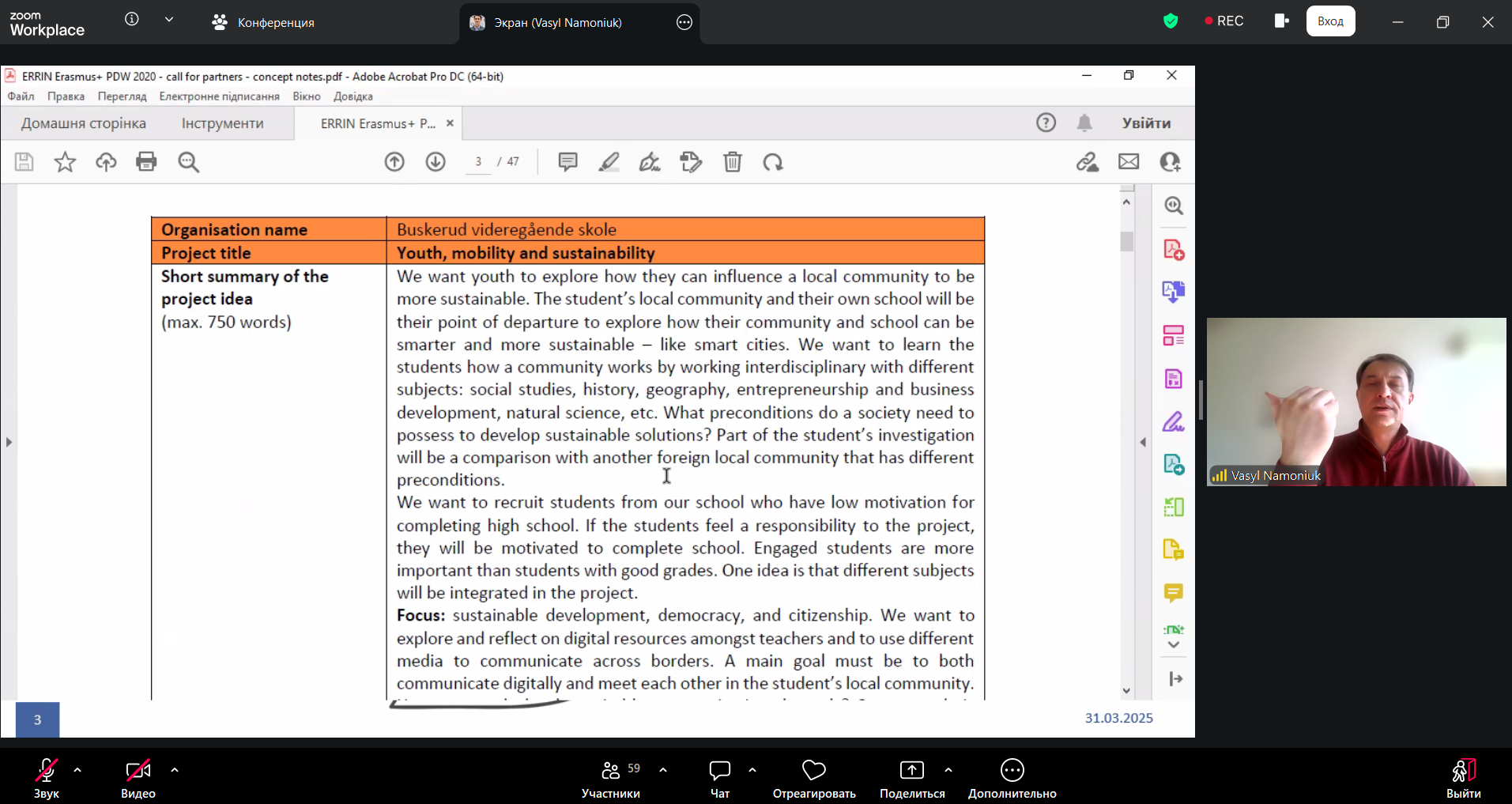Switch to Інструменти tab
Screen dimensions: 1512x804
pyautogui.click(x=222, y=123)
